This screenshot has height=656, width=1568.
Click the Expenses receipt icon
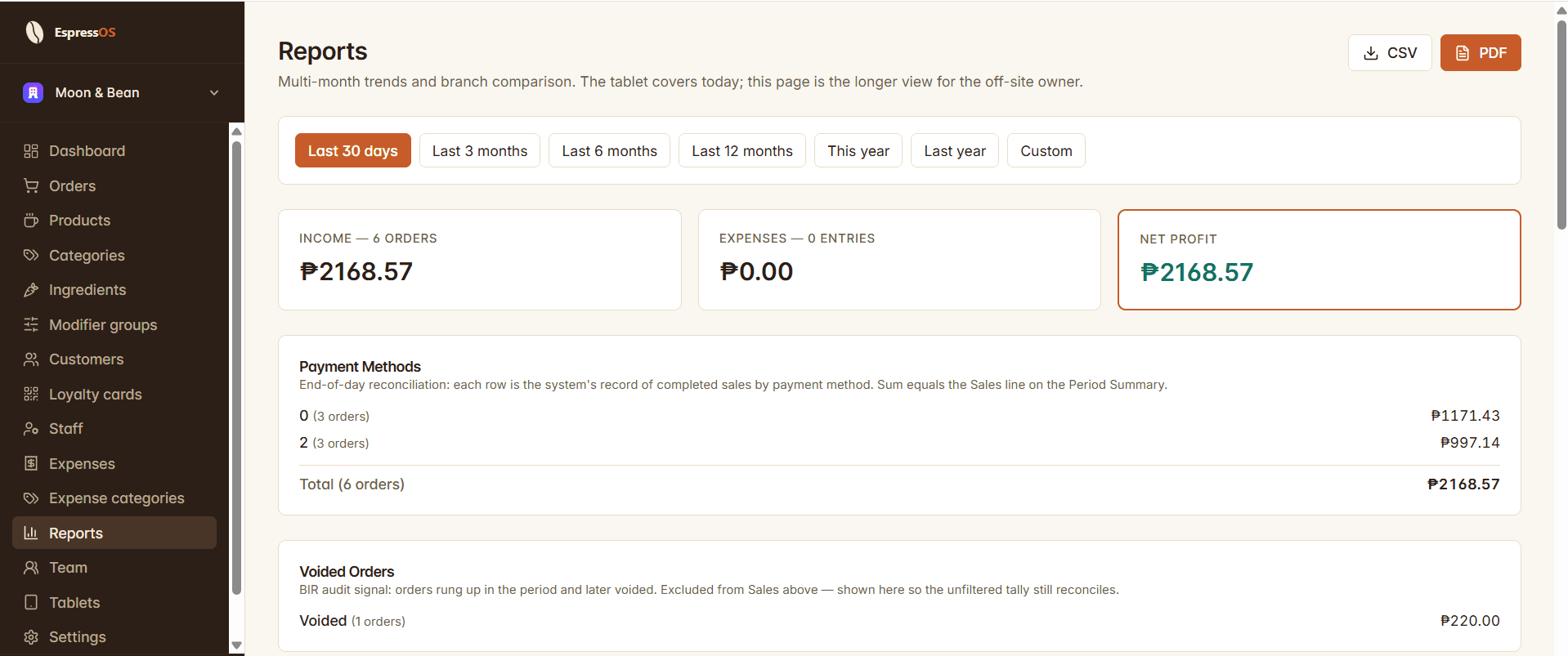click(x=31, y=464)
